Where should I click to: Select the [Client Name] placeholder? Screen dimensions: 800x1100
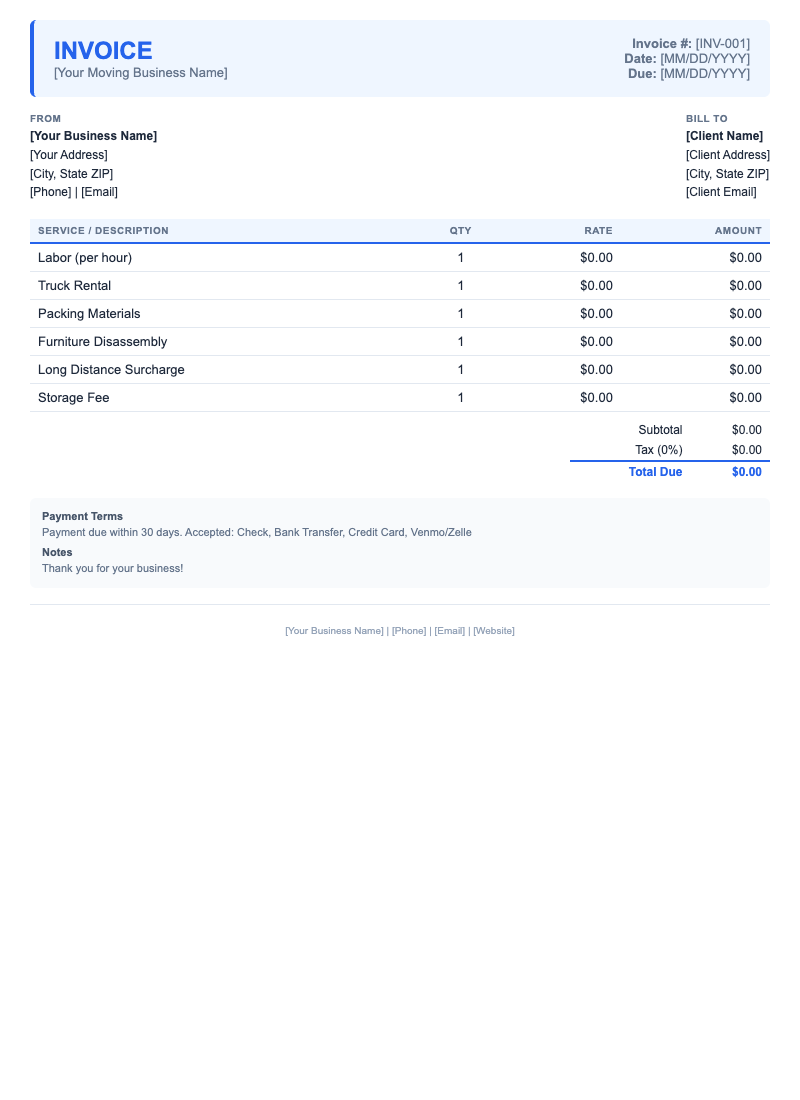pos(724,136)
